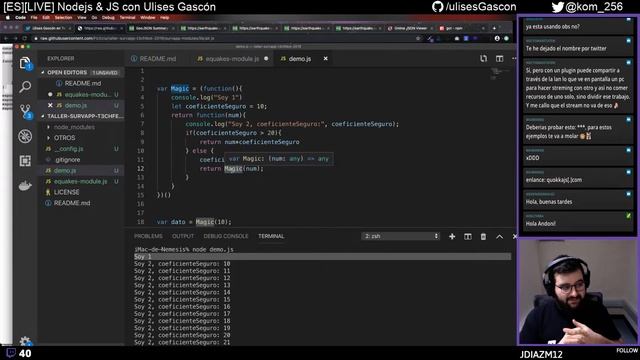Image resolution: width=640 pixels, height=360 pixels.
Task: Open the Selection menu
Action: click(63, 18)
